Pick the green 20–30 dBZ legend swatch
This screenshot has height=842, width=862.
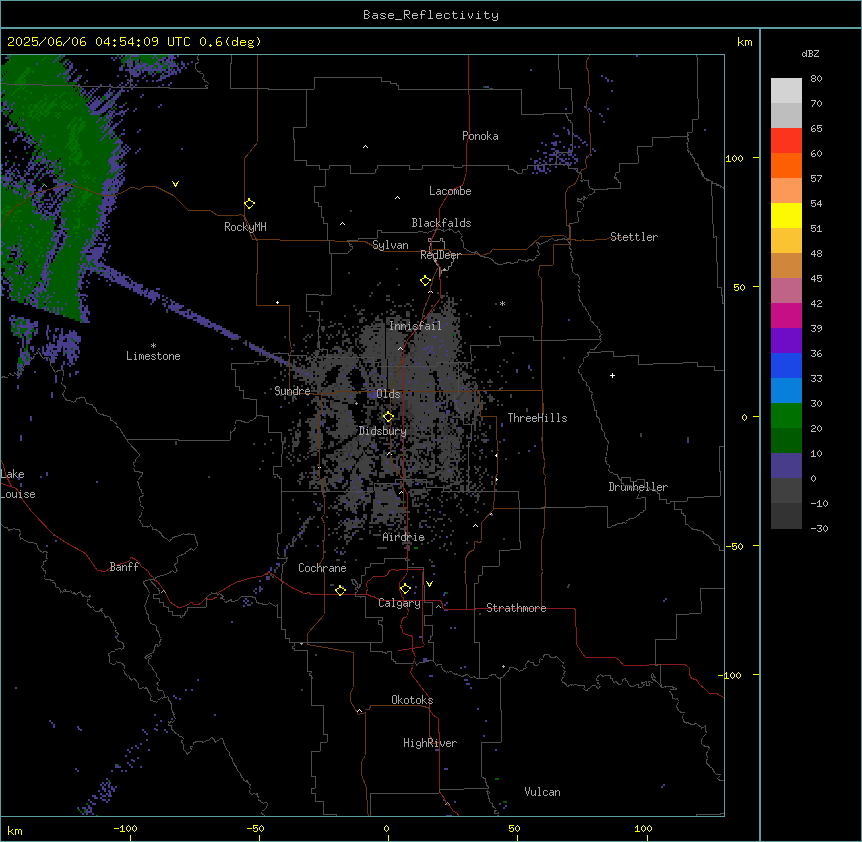786,416
